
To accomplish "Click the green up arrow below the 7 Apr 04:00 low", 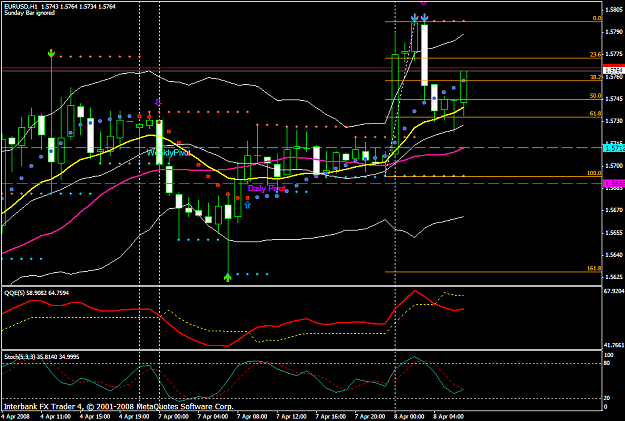I will 228,277.
